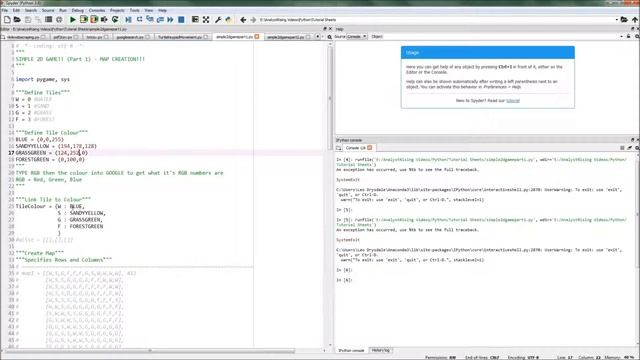640x360 pixels.
Task: Re-run last script icon
Action: point(115,20)
